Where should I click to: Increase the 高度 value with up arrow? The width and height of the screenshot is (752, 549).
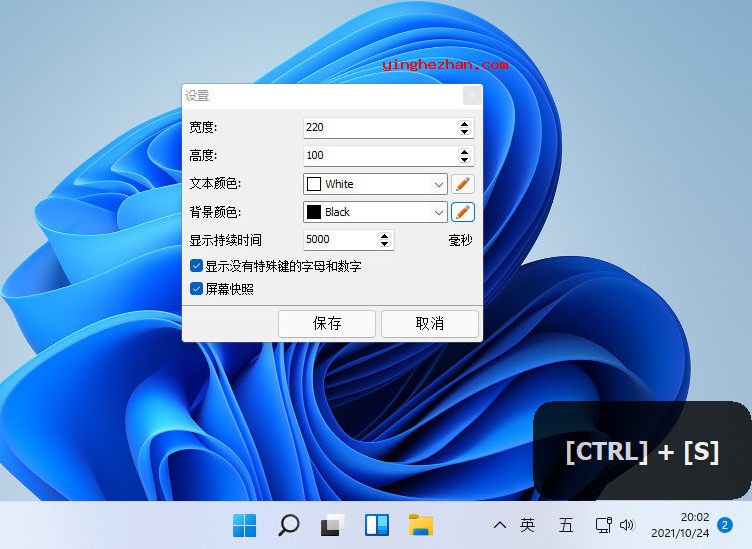coord(464,152)
